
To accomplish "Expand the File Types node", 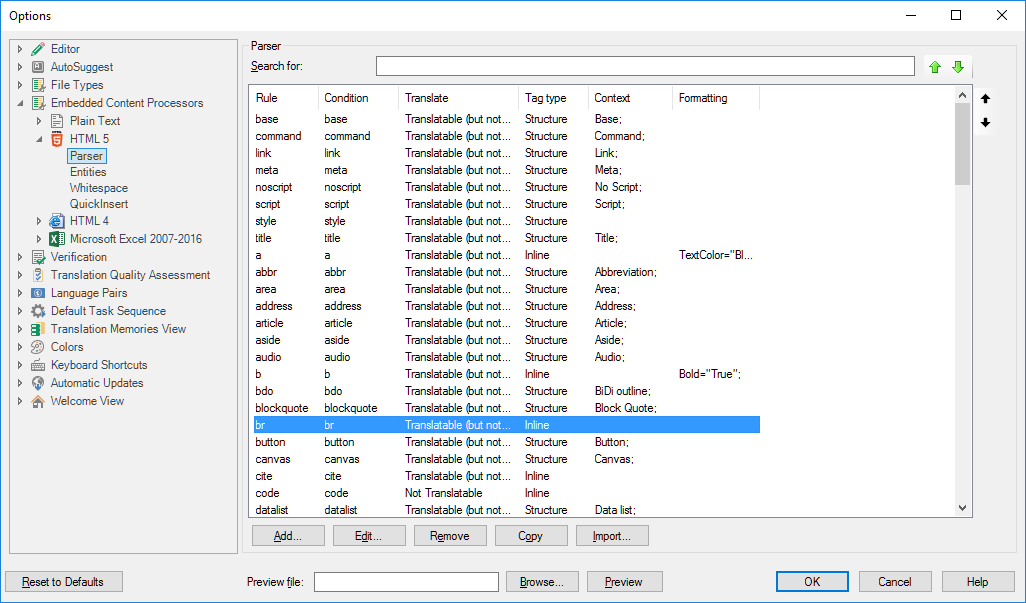I will [20, 85].
